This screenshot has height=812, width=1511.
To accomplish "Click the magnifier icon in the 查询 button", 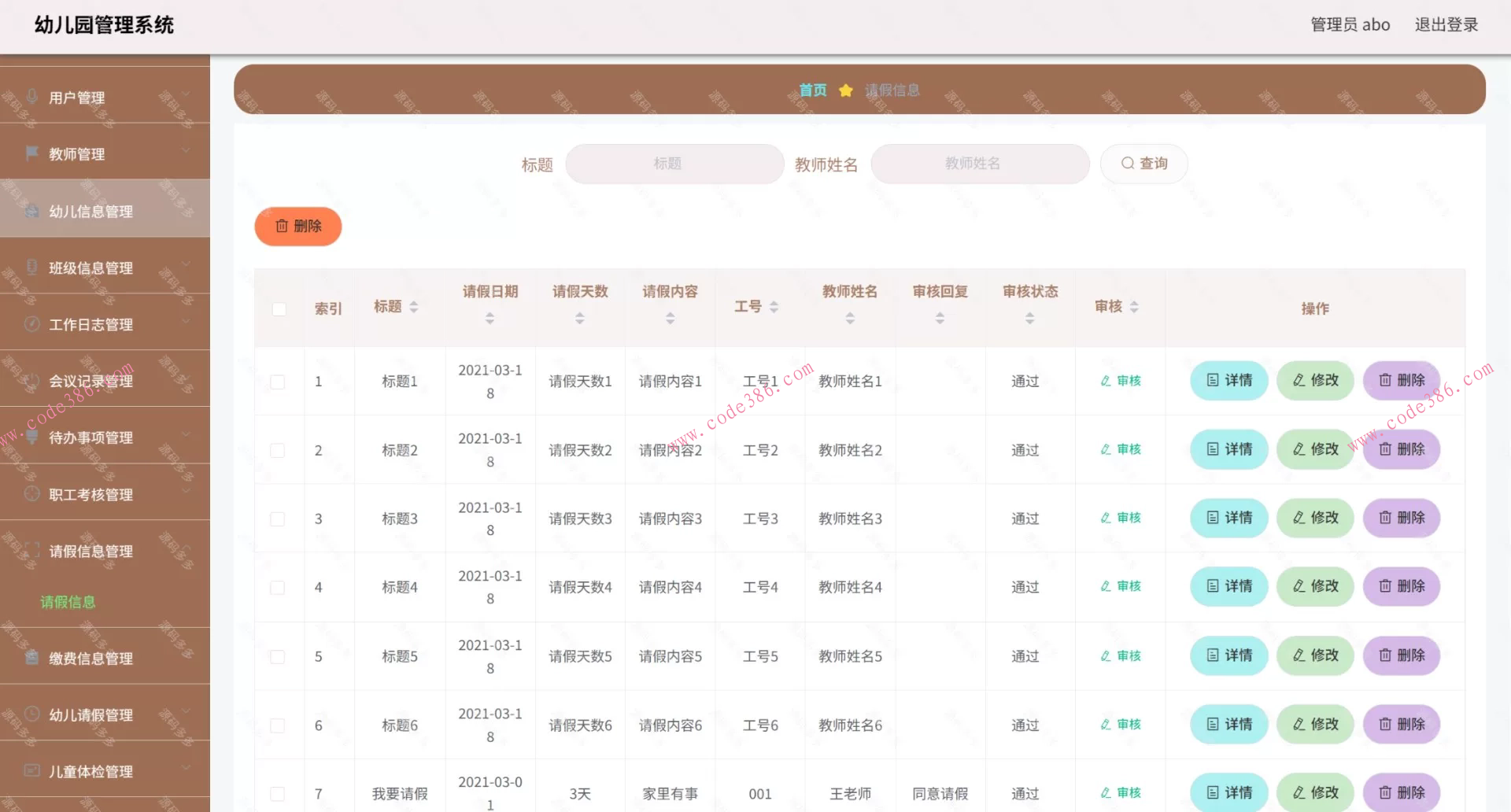I will [x=1128, y=163].
